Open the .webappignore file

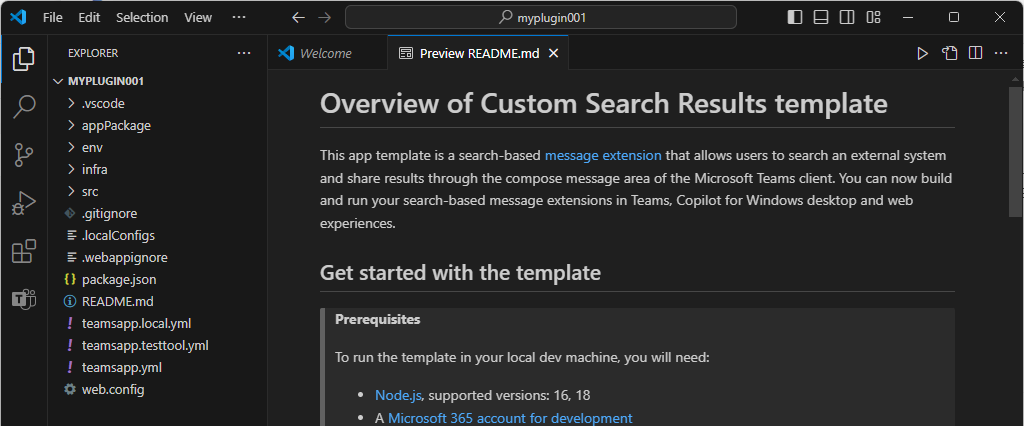157,258
